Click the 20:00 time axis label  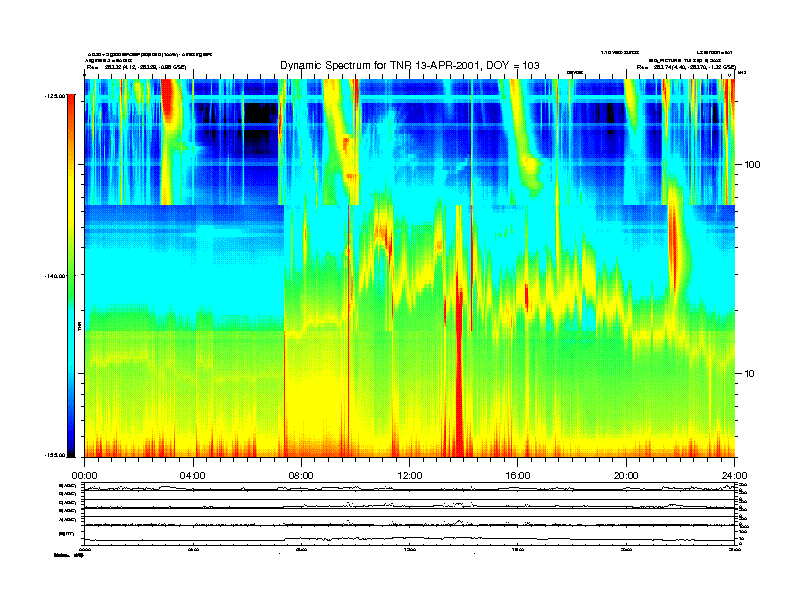[x=626, y=476]
